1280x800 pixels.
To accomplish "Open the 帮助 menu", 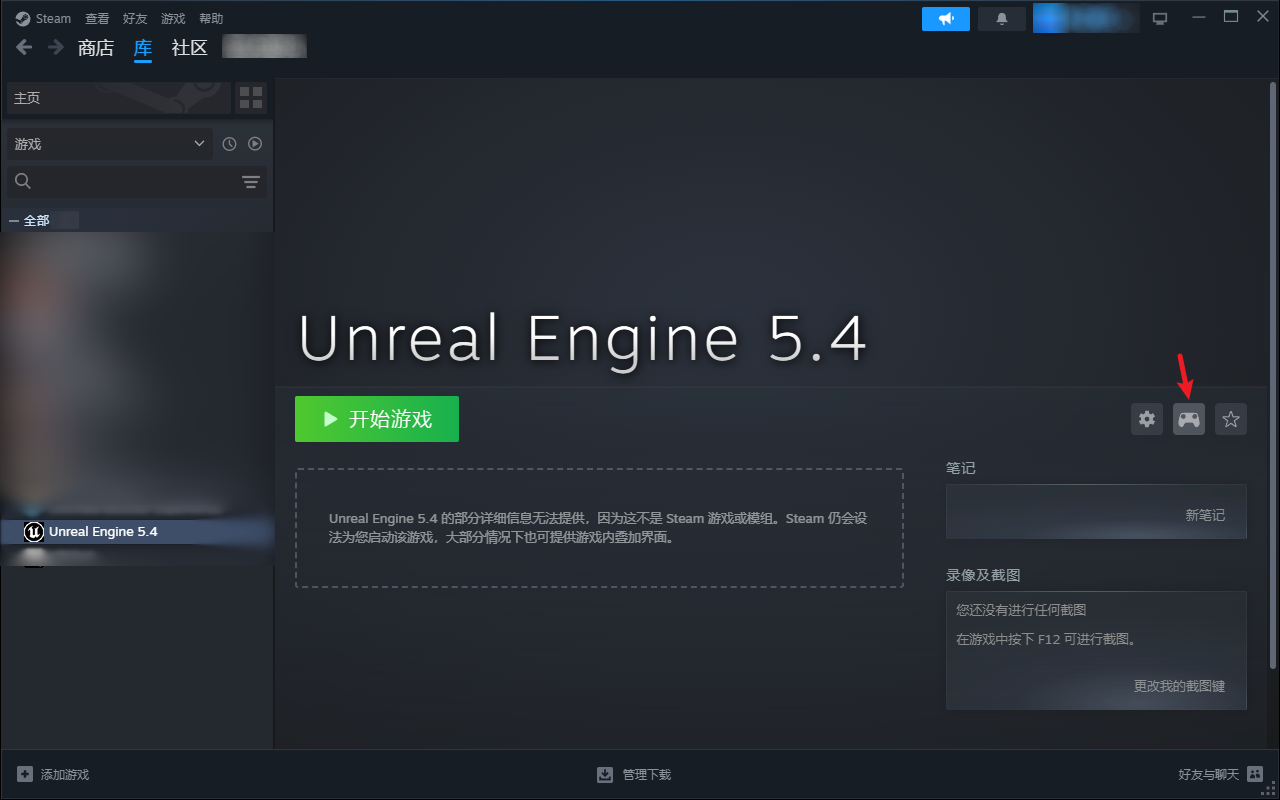I will [x=211, y=18].
